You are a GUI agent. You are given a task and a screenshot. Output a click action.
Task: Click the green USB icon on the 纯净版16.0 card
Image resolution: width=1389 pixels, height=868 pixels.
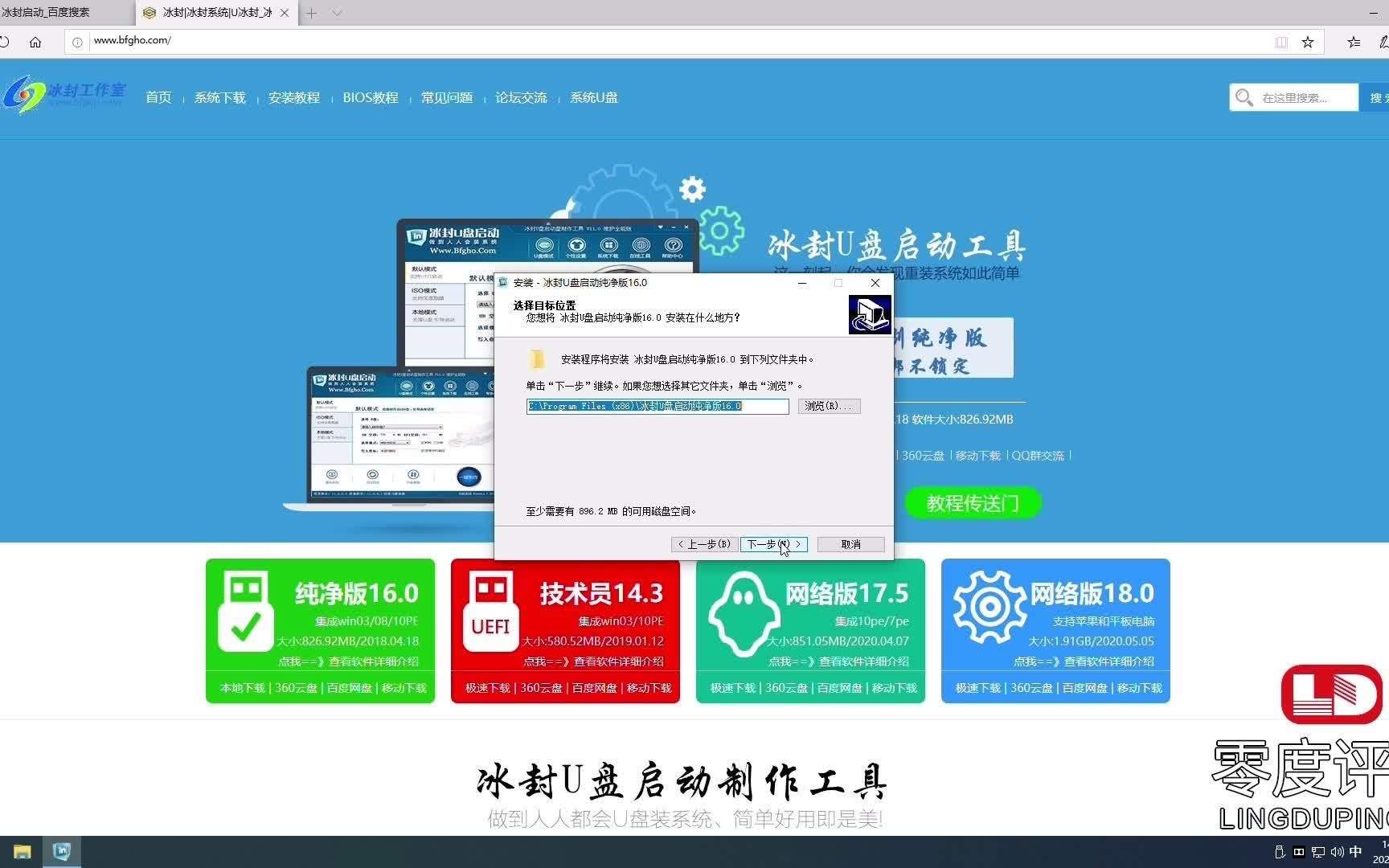[x=246, y=608]
